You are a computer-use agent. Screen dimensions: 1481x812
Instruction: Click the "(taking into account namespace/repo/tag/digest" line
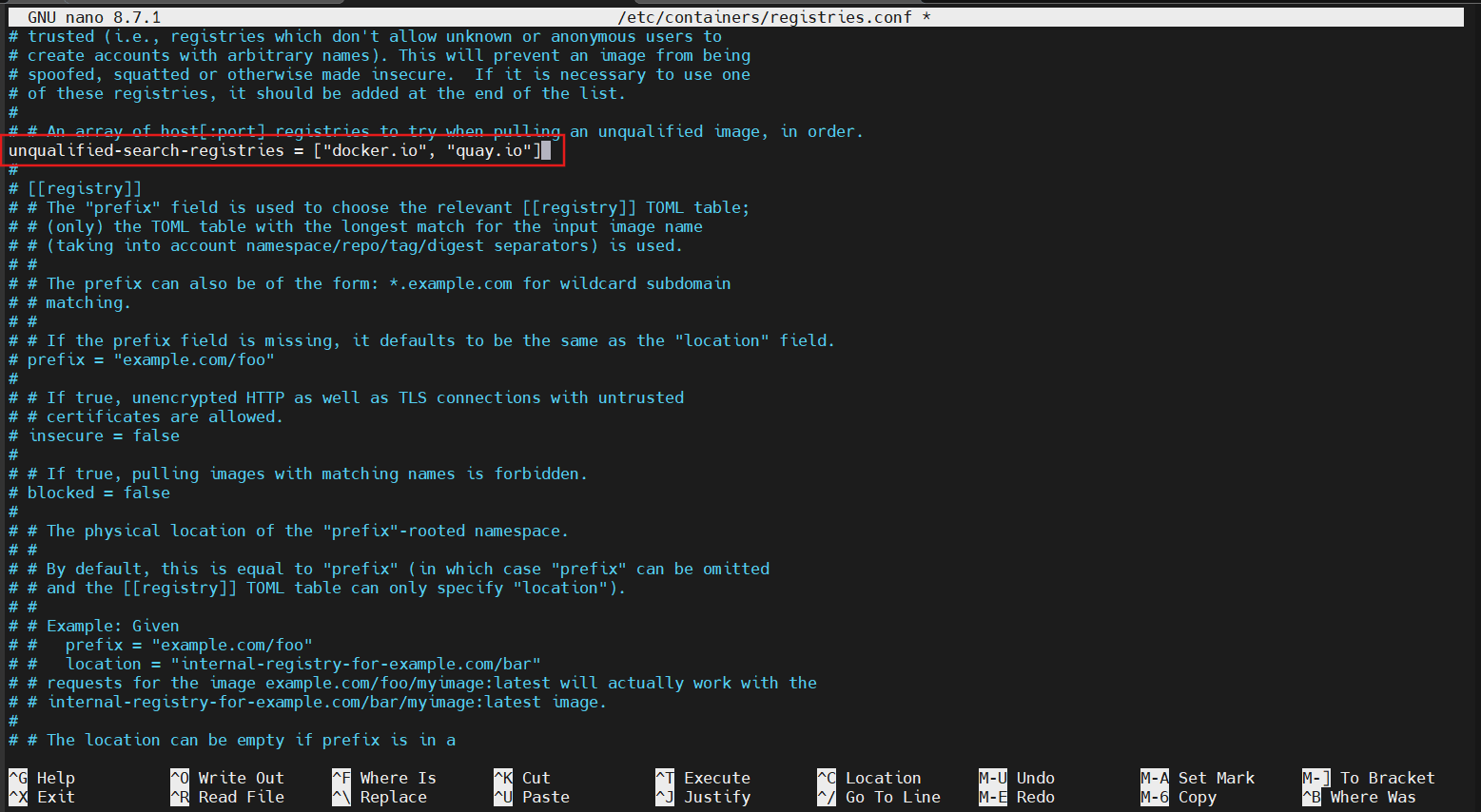346,245
